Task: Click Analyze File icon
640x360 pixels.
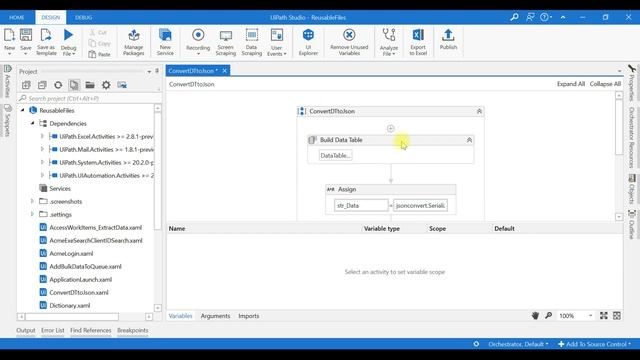Action: click(x=389, y=35)
